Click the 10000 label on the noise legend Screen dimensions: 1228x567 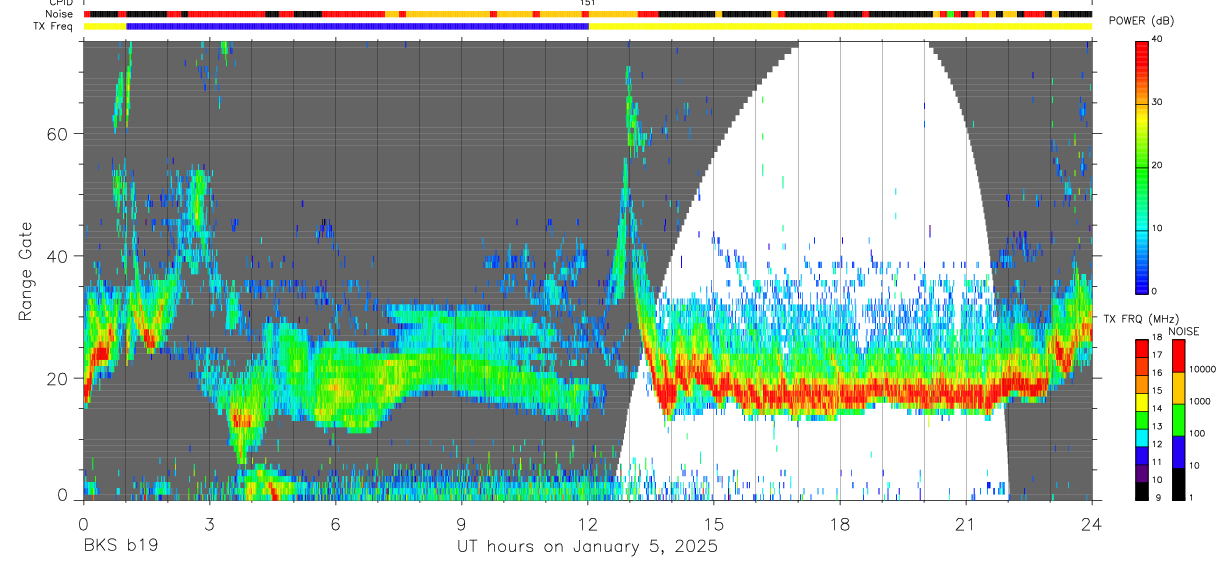[1203, 369]
